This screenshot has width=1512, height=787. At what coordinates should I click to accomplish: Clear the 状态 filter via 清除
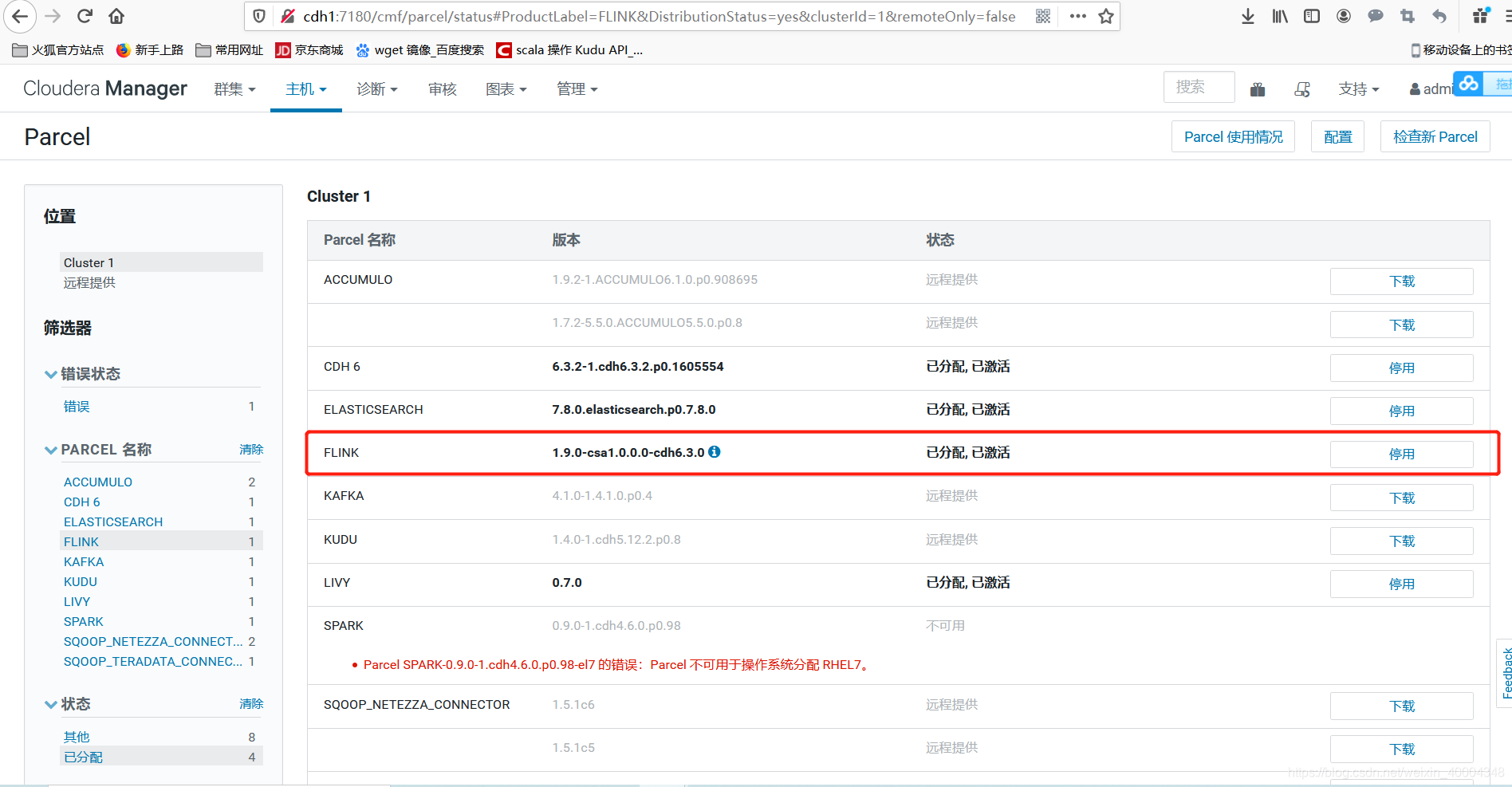(x=251, y=704)
